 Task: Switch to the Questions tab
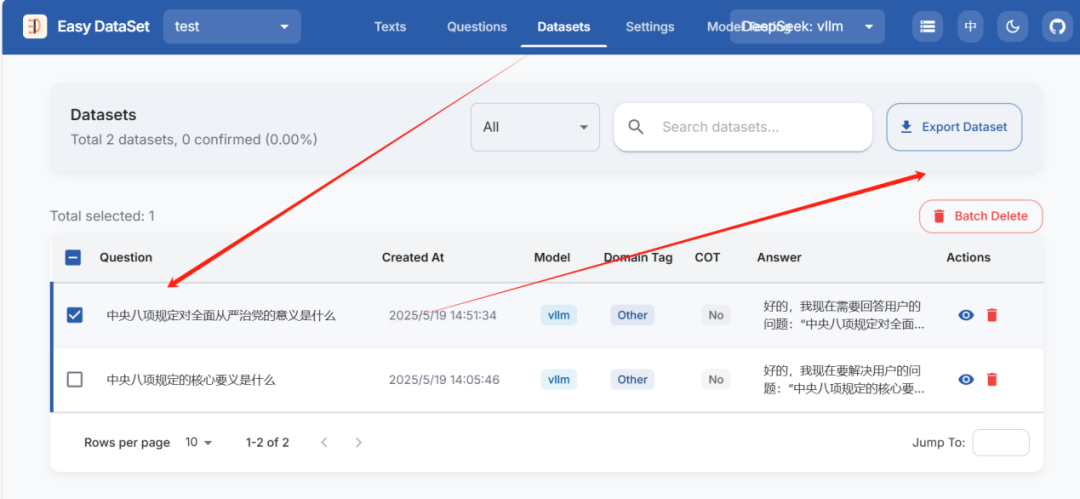point(477,27)
